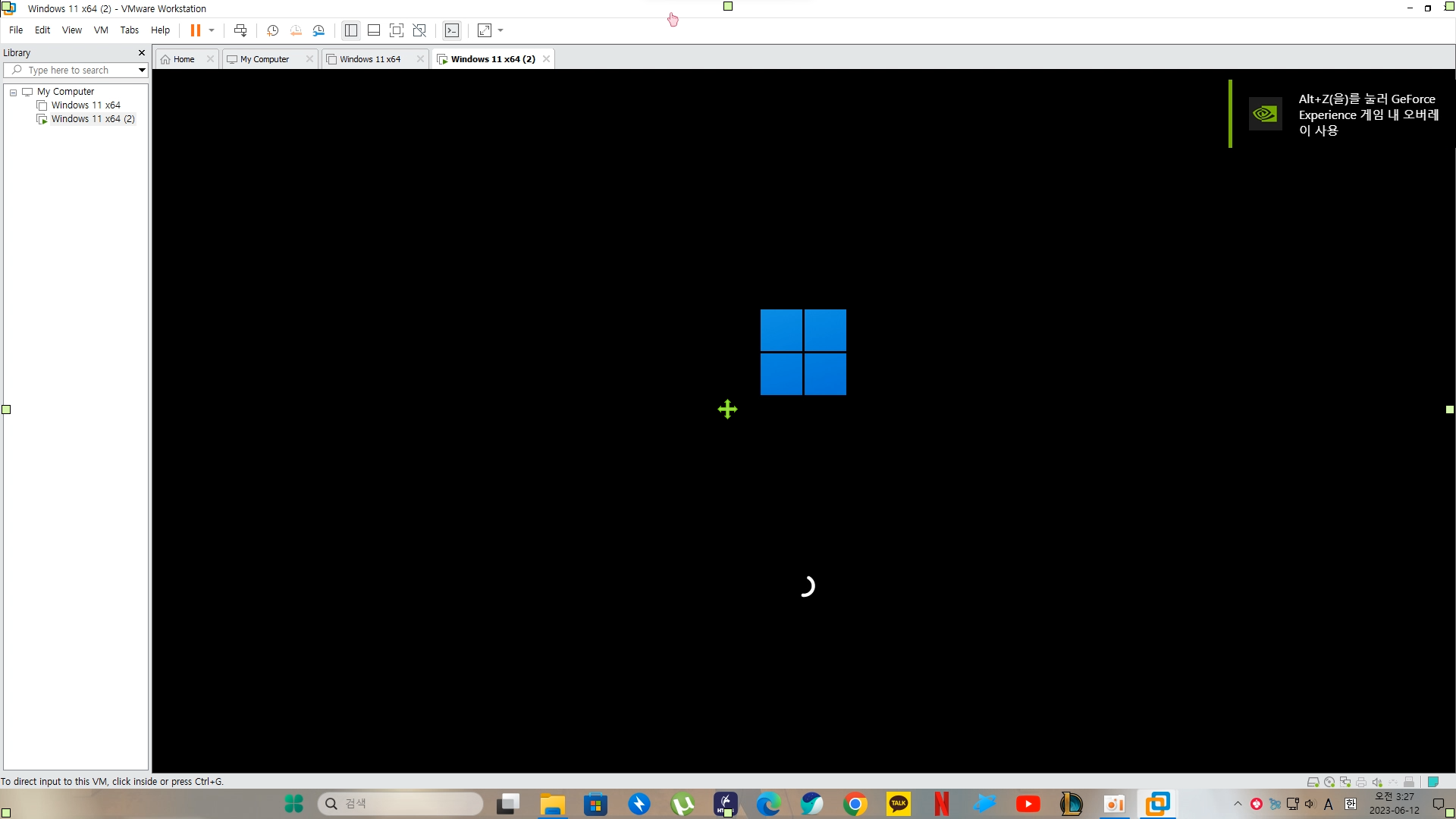The image size is (1456, 819).
Task: Send Ctrl+Alt+Del to the guest
Action: click(240, 30)
